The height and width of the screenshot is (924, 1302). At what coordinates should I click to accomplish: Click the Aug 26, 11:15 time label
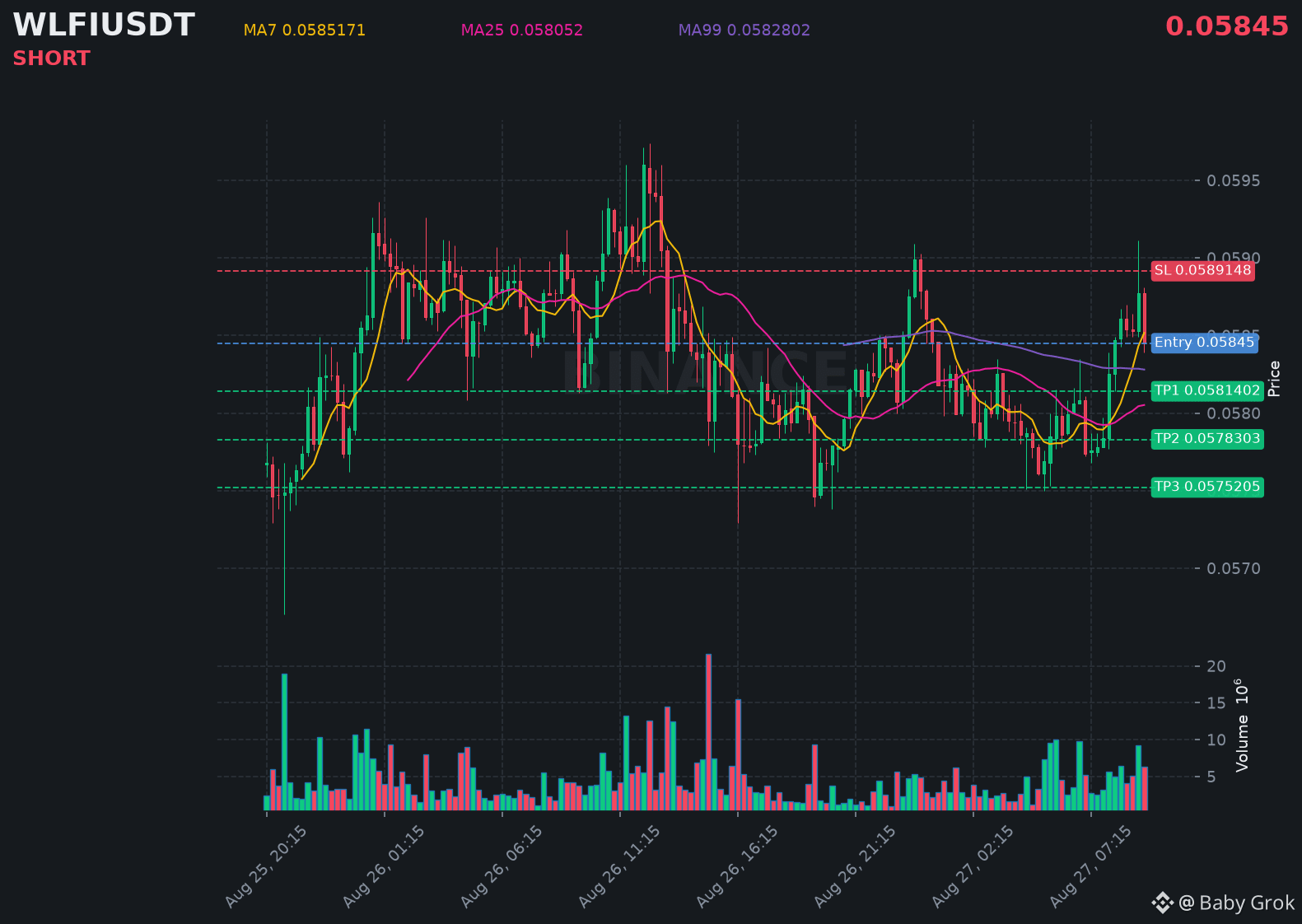tap(619, 867)
